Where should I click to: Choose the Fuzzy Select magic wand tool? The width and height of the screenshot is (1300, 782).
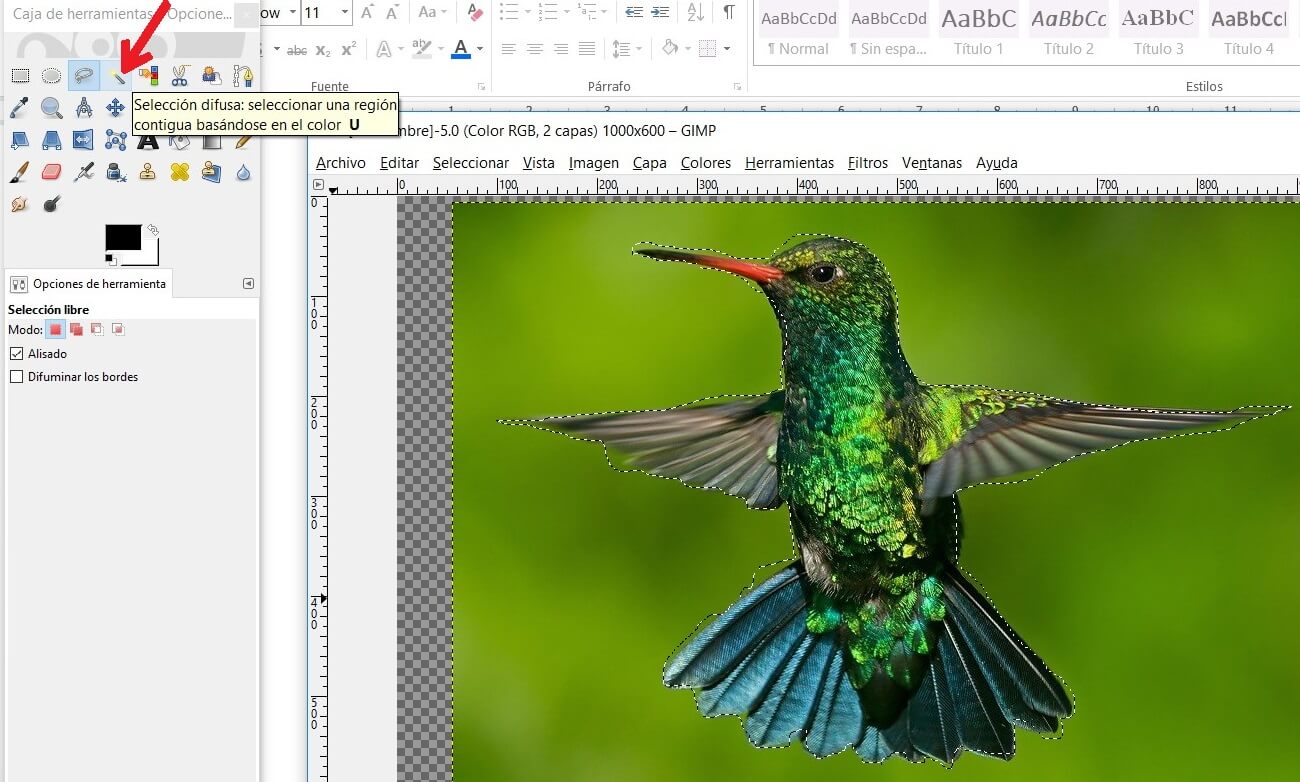coord(116,76)
